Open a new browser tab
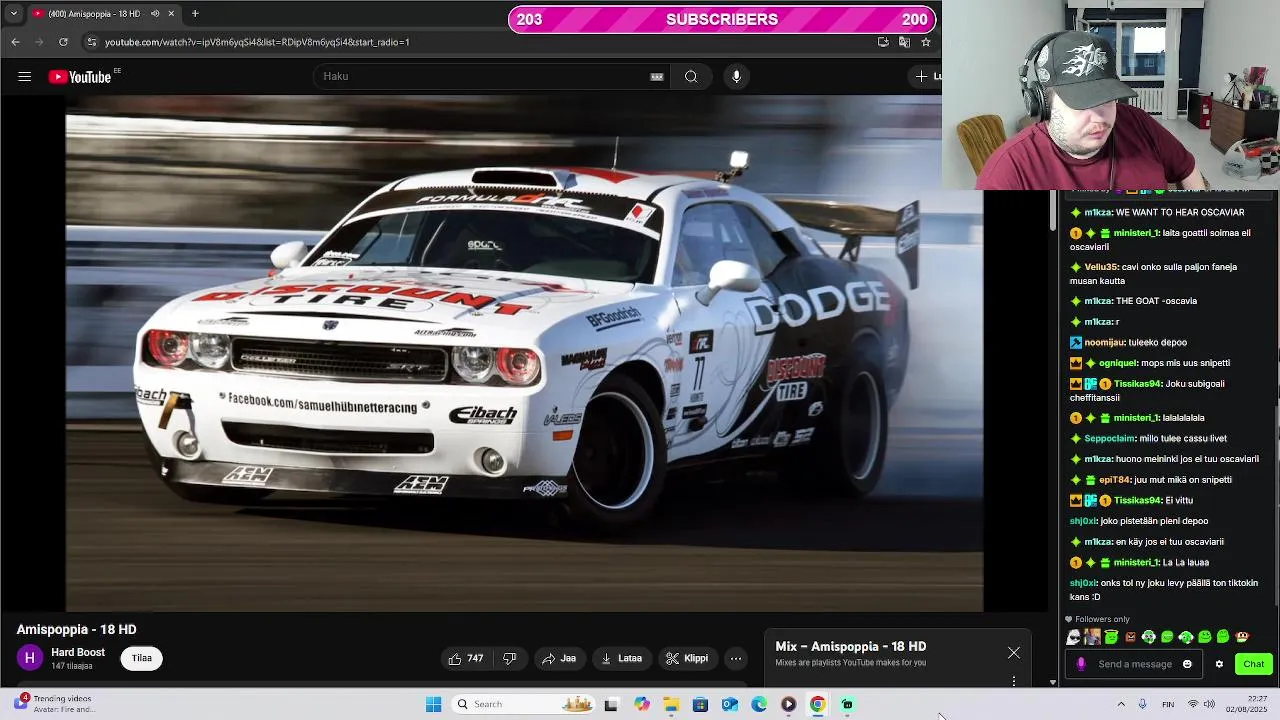The image size is (1280, 720). point(195,14)
